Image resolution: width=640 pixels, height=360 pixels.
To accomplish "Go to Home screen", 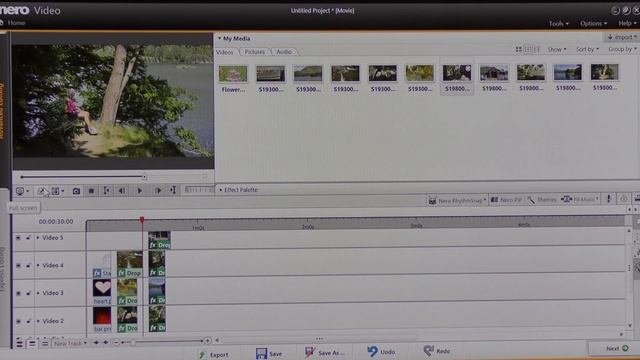I will point(16,23).
